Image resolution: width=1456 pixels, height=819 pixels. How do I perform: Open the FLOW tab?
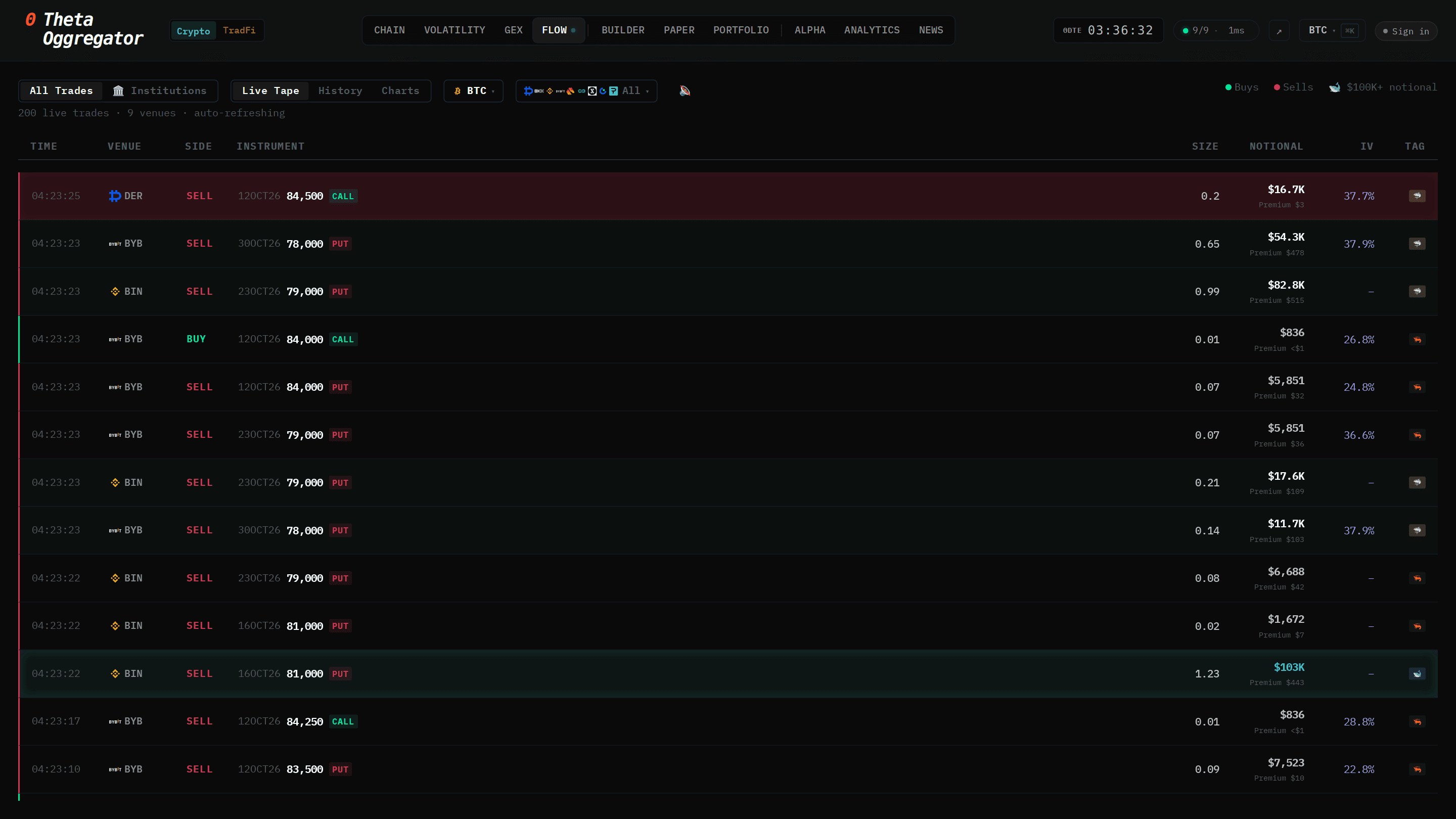point(559,30)
